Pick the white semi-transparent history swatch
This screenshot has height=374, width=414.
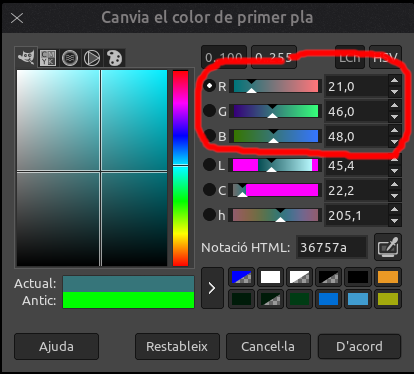click(299, 277)
